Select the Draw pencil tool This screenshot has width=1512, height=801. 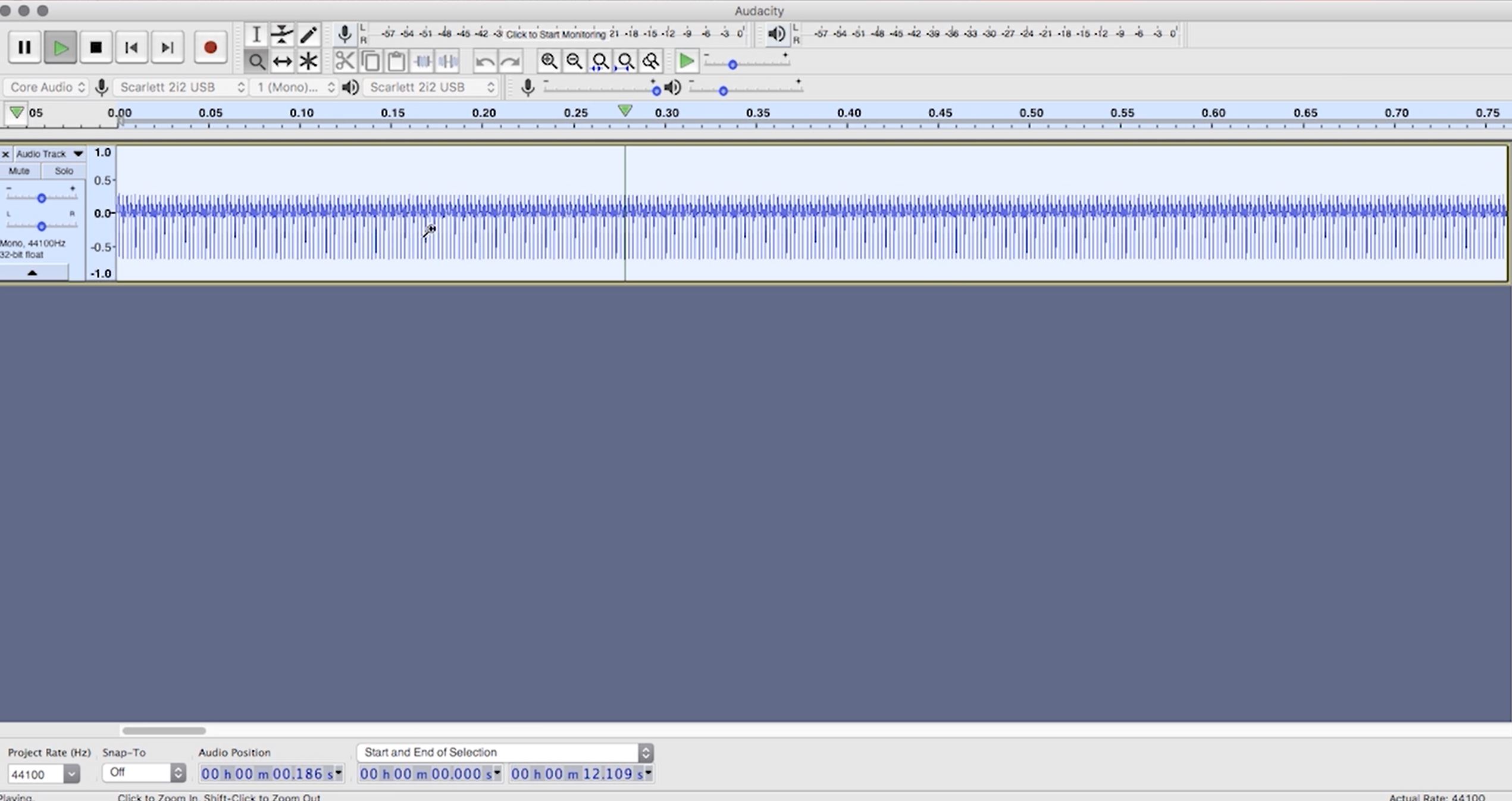click(308, 35)
